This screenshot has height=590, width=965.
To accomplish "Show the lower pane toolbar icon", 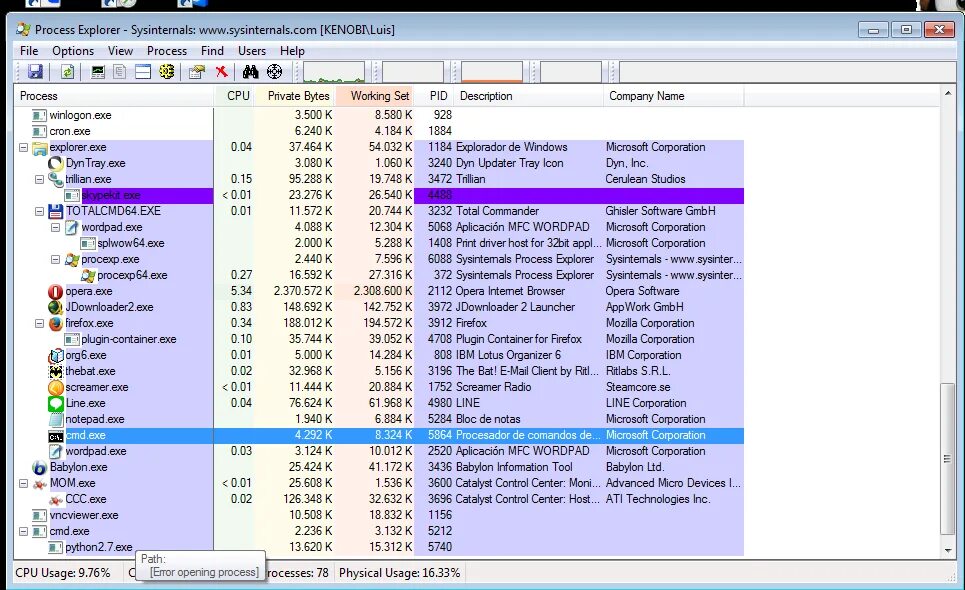I will 143,72.
